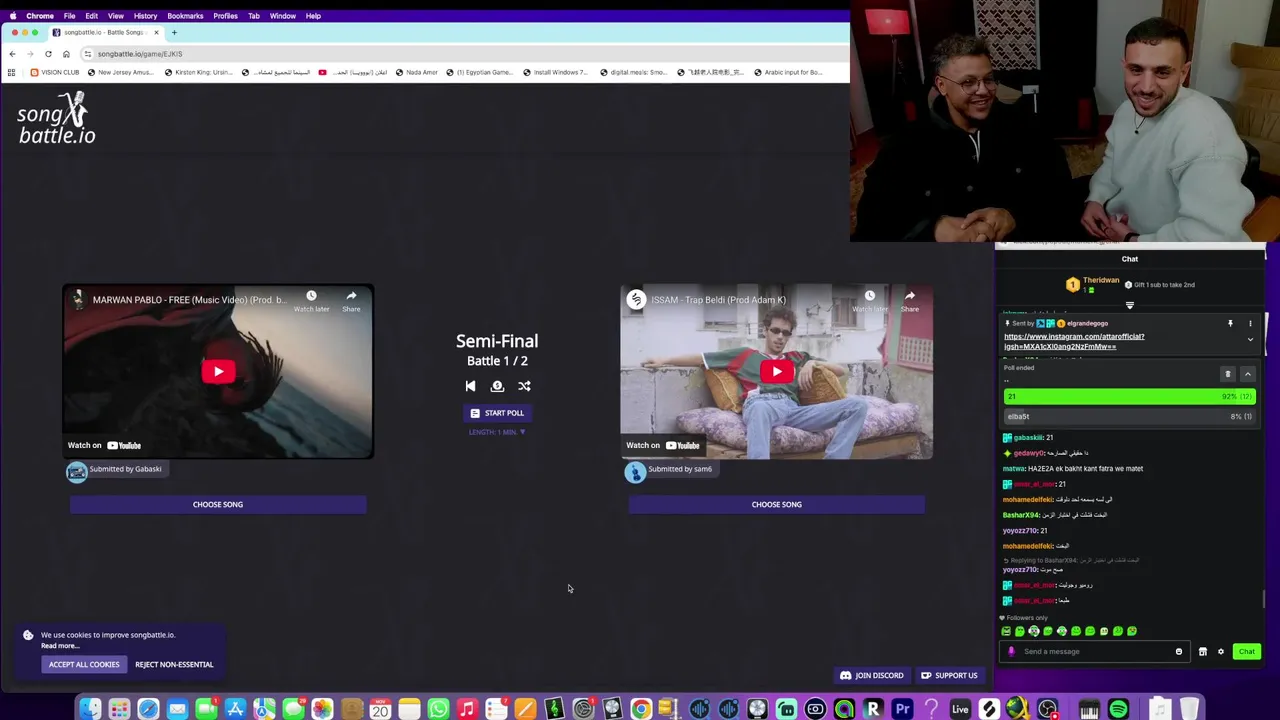
Task: Share the MARWAN PABLO video
Action: (351, 301)
